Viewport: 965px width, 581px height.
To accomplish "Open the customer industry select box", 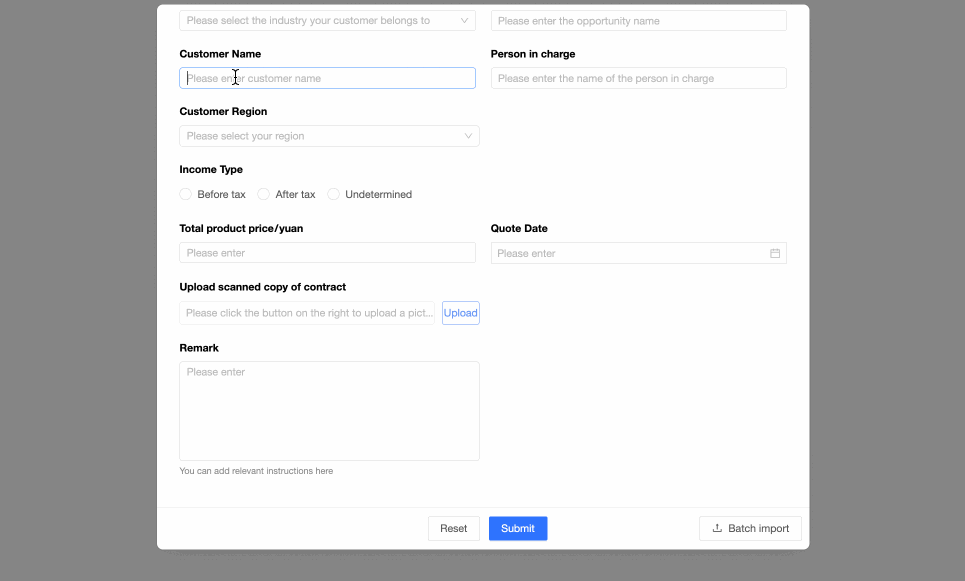I will point(320,20).
